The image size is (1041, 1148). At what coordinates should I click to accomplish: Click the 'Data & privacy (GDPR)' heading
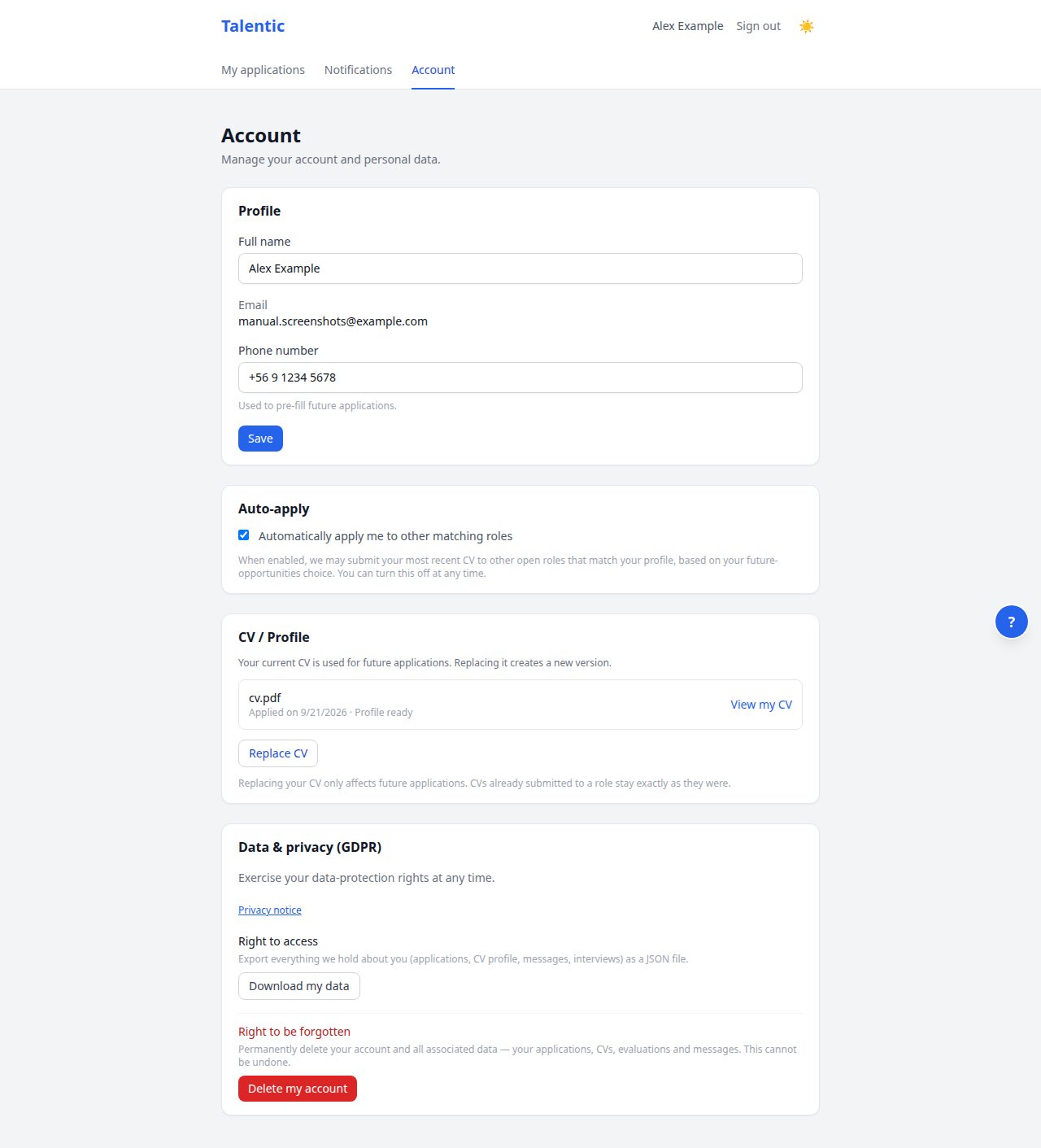pos(310,847)
